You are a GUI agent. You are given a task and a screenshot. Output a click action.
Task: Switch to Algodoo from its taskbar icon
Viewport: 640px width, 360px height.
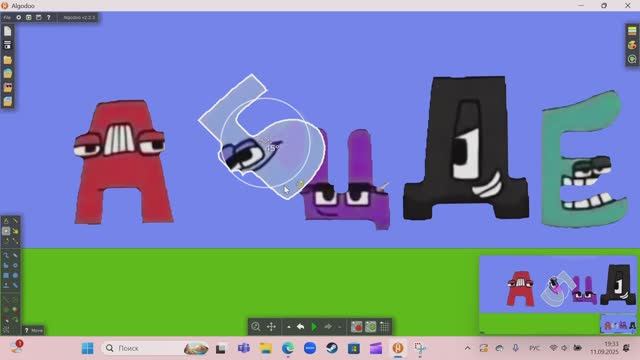click(398, 348)
